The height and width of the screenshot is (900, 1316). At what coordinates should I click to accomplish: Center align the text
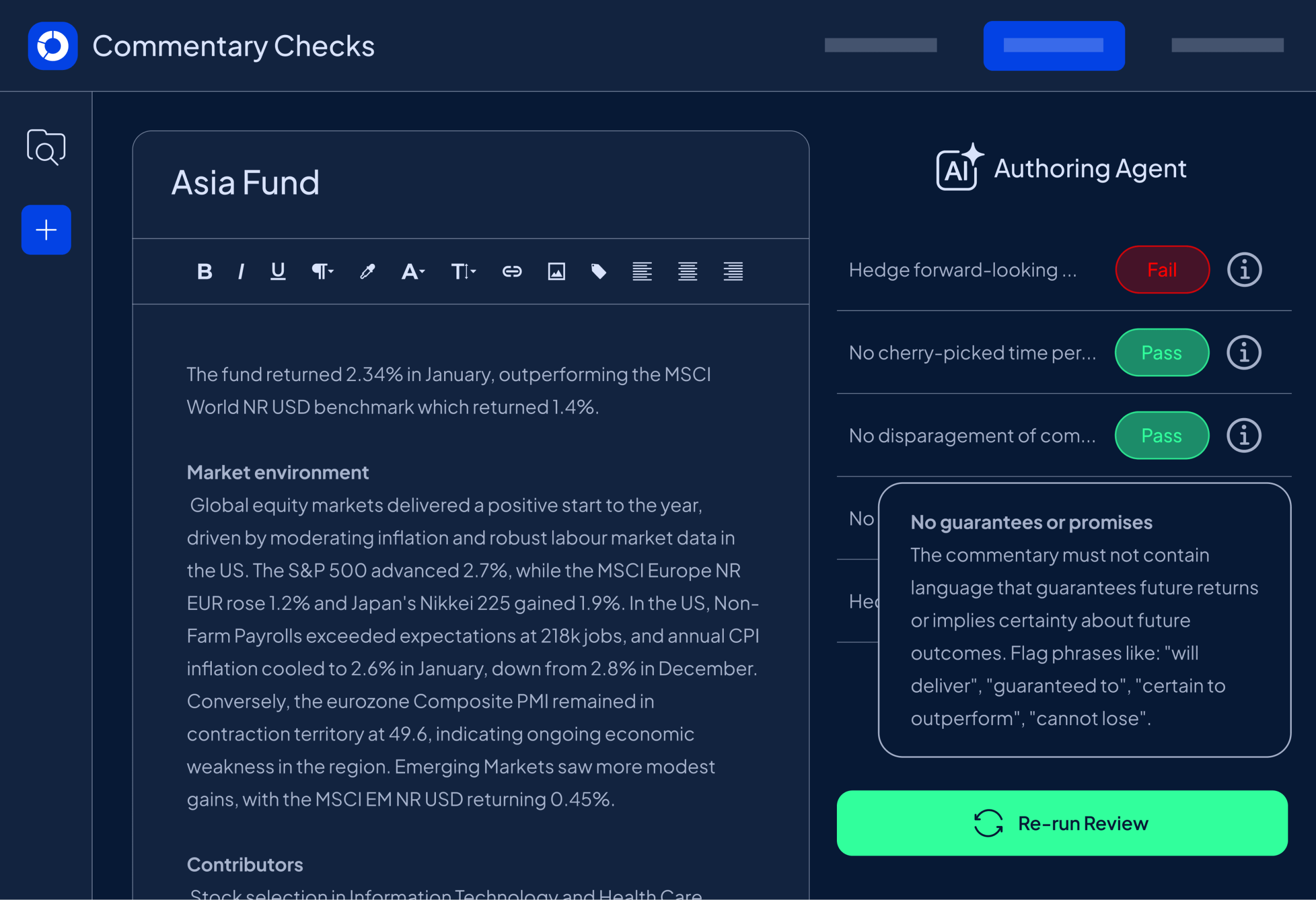[687, 272]
